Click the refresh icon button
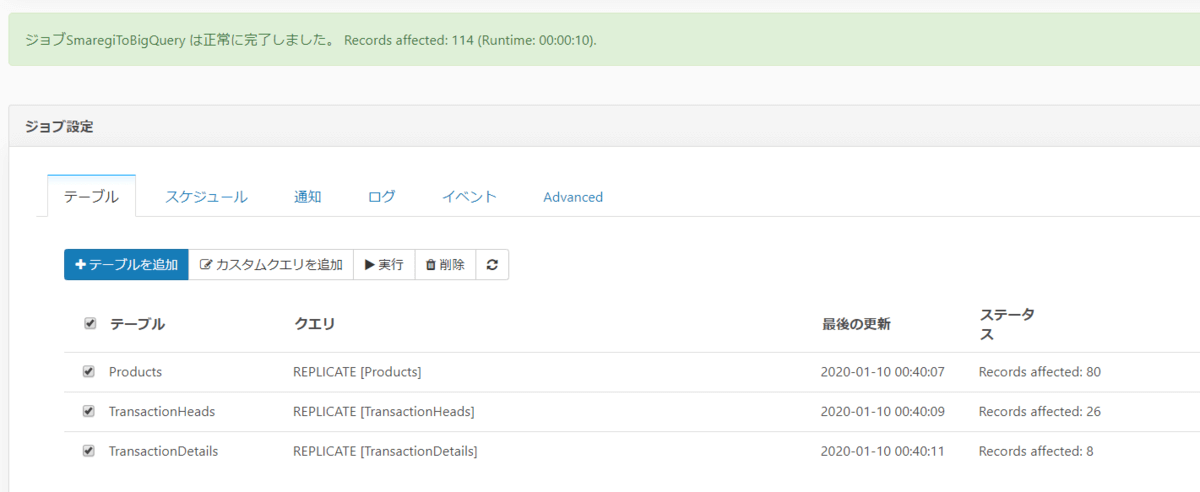The image size is (1200, 492). click(492, 265)
